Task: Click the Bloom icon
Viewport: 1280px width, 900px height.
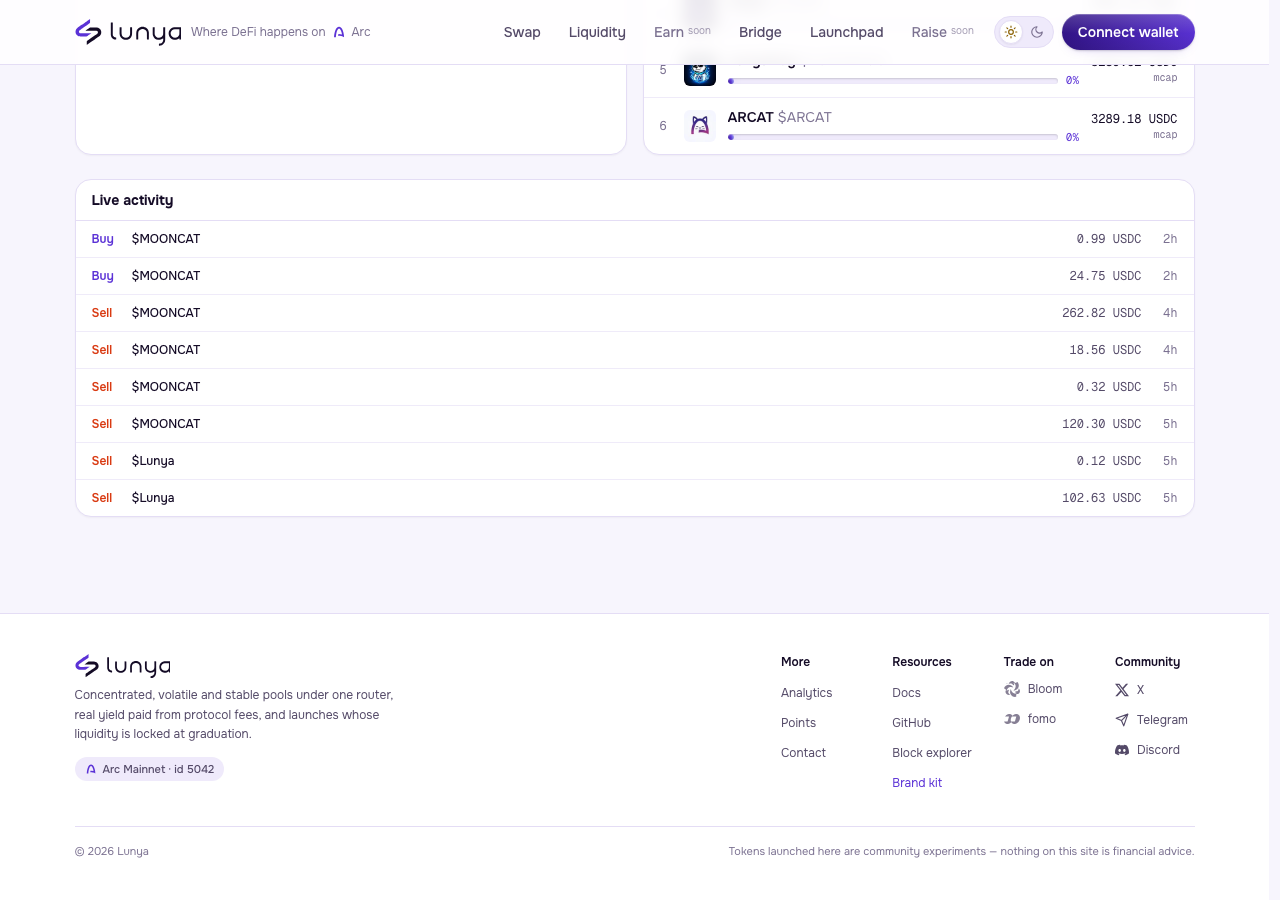Action: [1012, 689]
